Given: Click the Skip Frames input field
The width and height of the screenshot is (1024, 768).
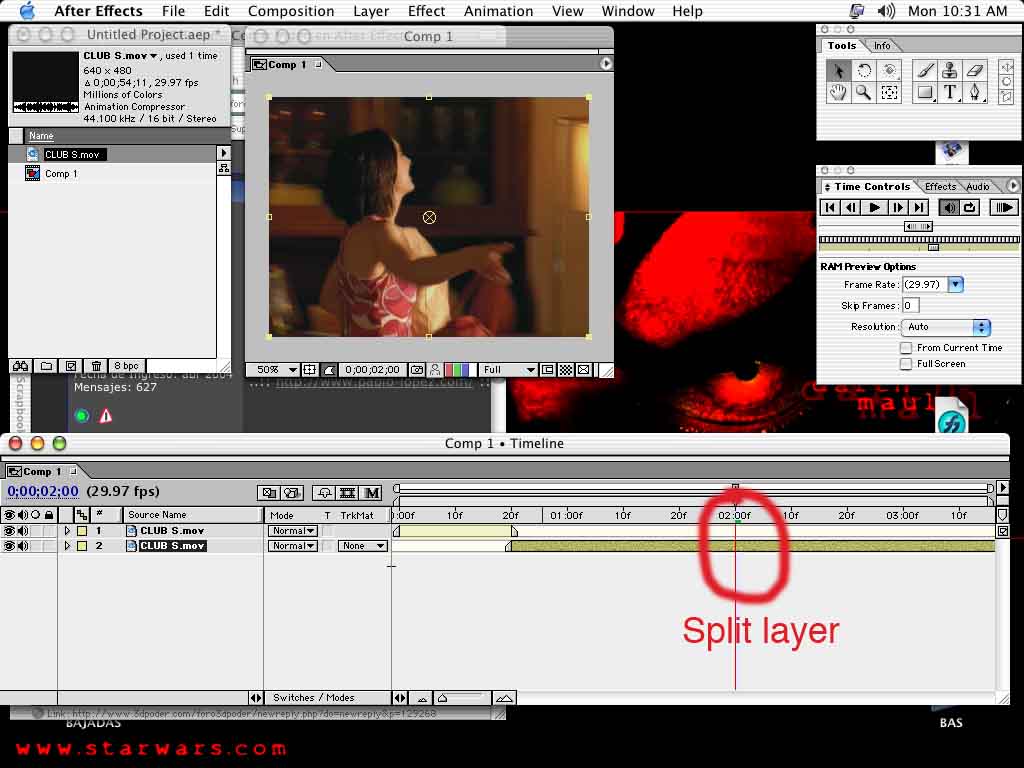Looking at the screenshot, I should coord(910,306).
